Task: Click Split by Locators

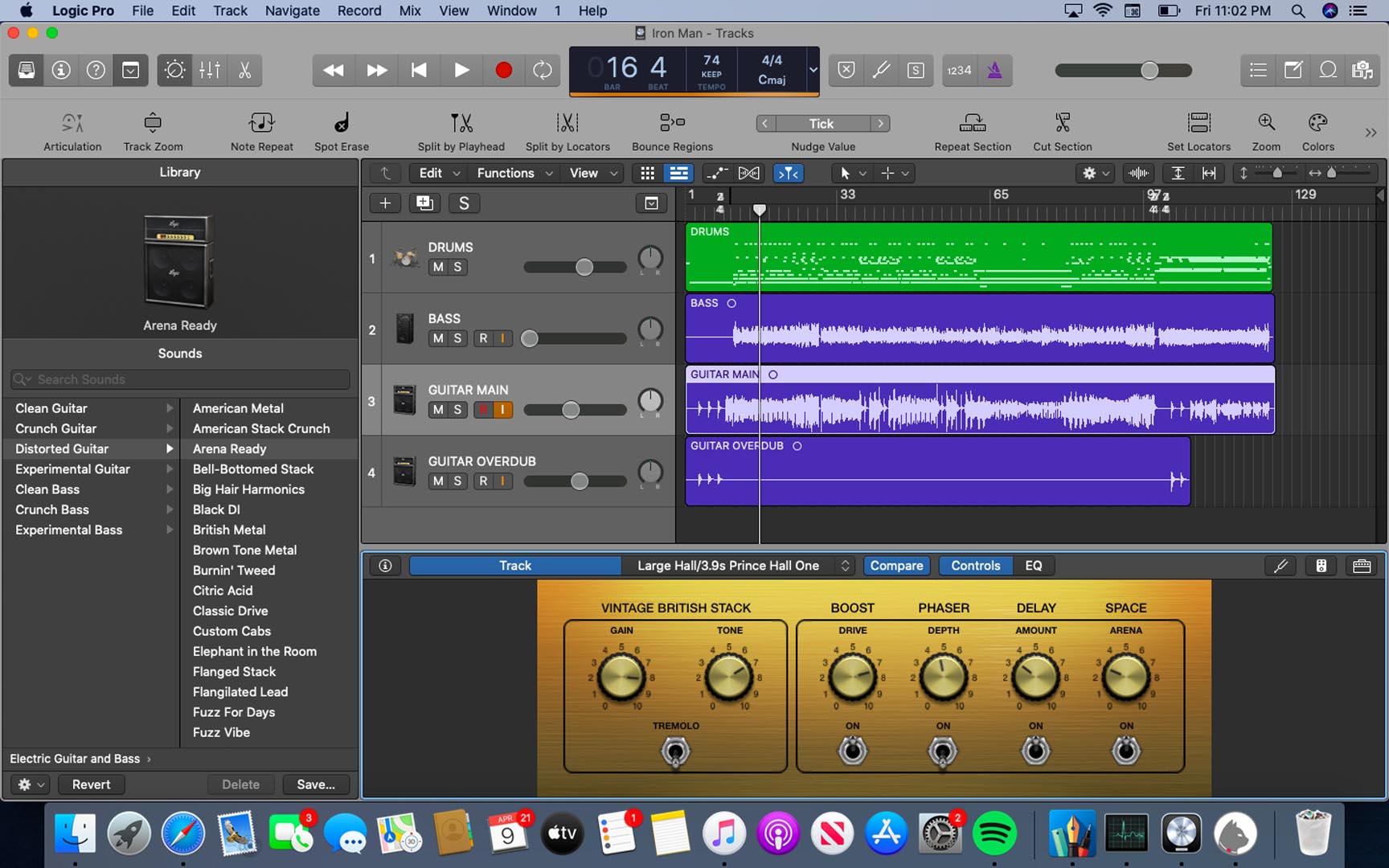Action: point(567,131)
